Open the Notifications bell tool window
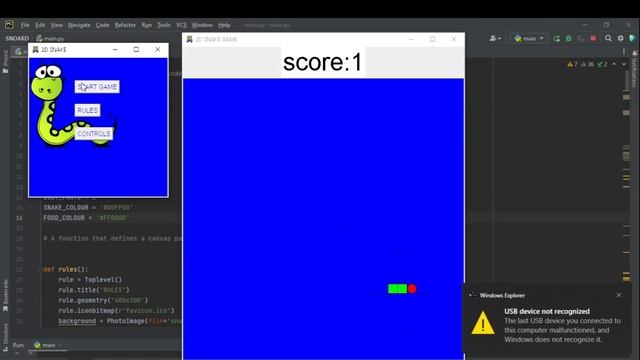This screenshot has width=640, height=360. [x=635, y=69]
